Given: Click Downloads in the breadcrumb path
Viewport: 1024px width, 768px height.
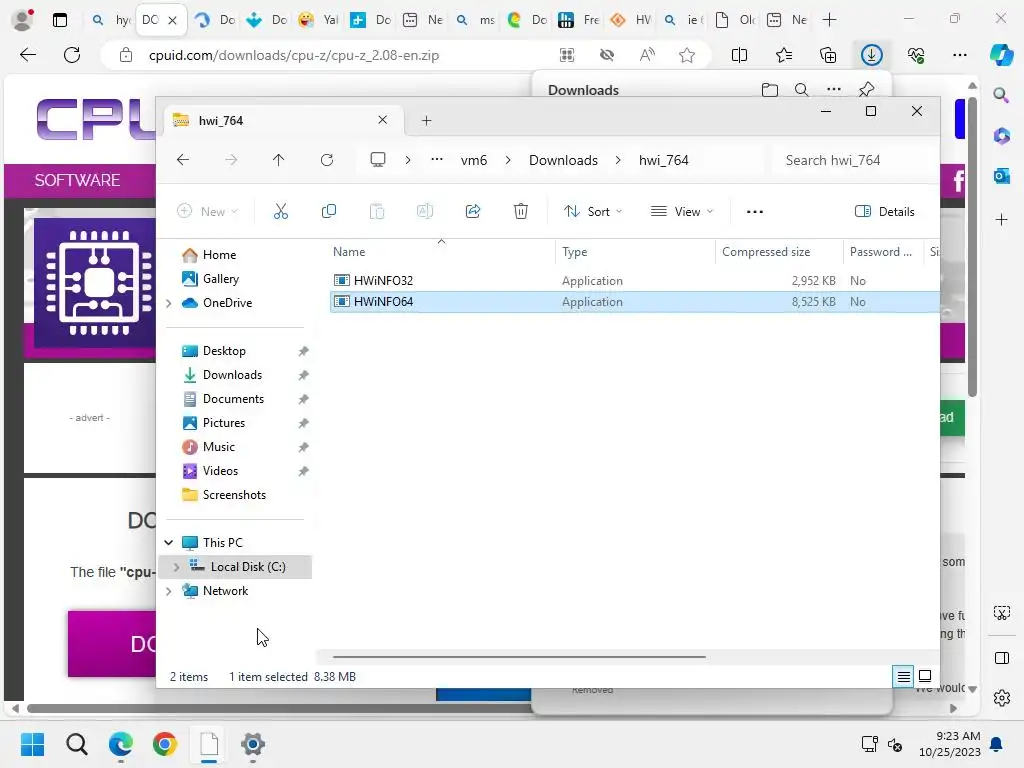Looking at the screenshot, I should pos(563,160).
